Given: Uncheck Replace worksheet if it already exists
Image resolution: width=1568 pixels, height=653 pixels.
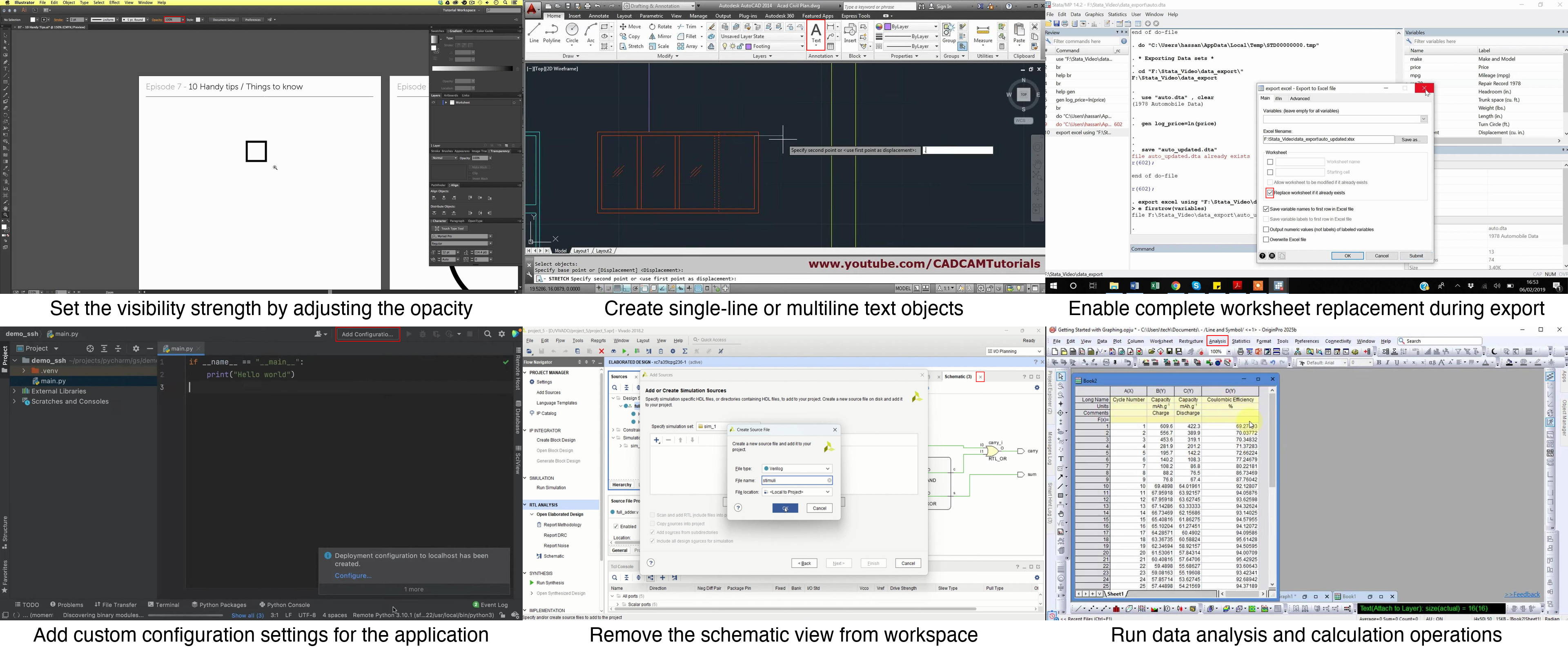Looking at the screenshot, I should (1270, 193).
